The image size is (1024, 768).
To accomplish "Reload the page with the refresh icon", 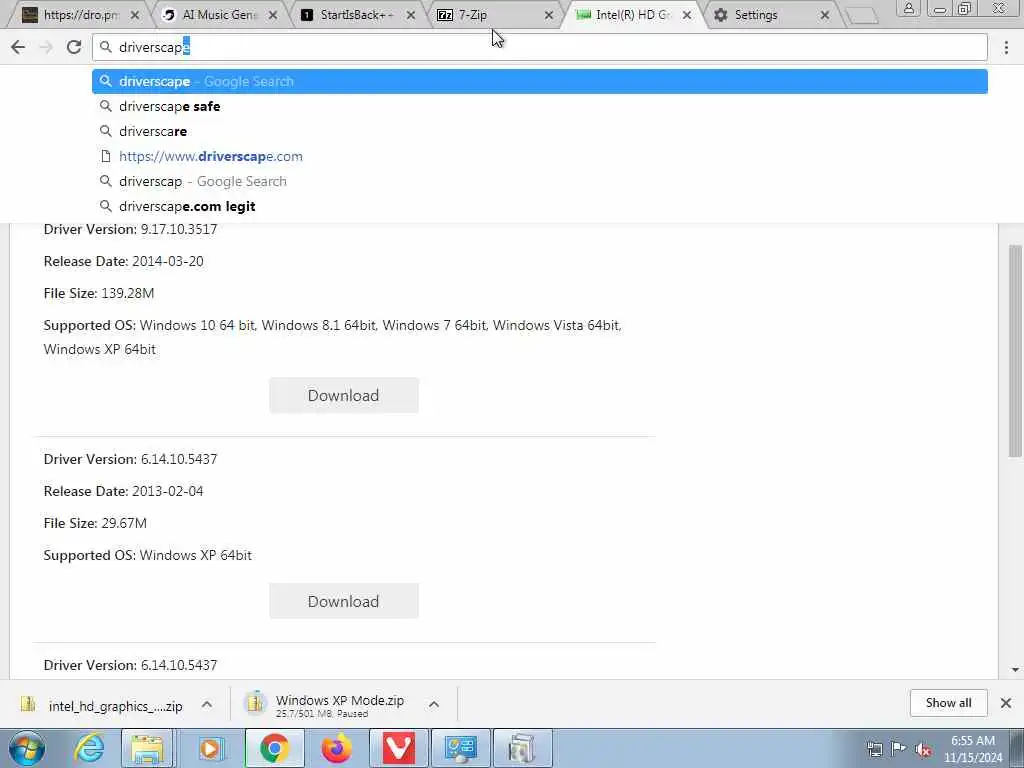I will pos(74,47).
